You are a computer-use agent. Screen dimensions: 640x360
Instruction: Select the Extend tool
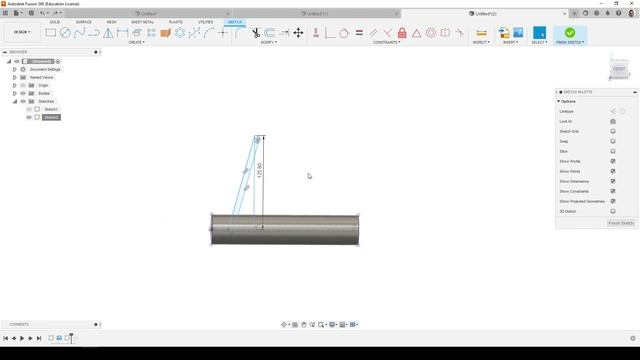284,33
